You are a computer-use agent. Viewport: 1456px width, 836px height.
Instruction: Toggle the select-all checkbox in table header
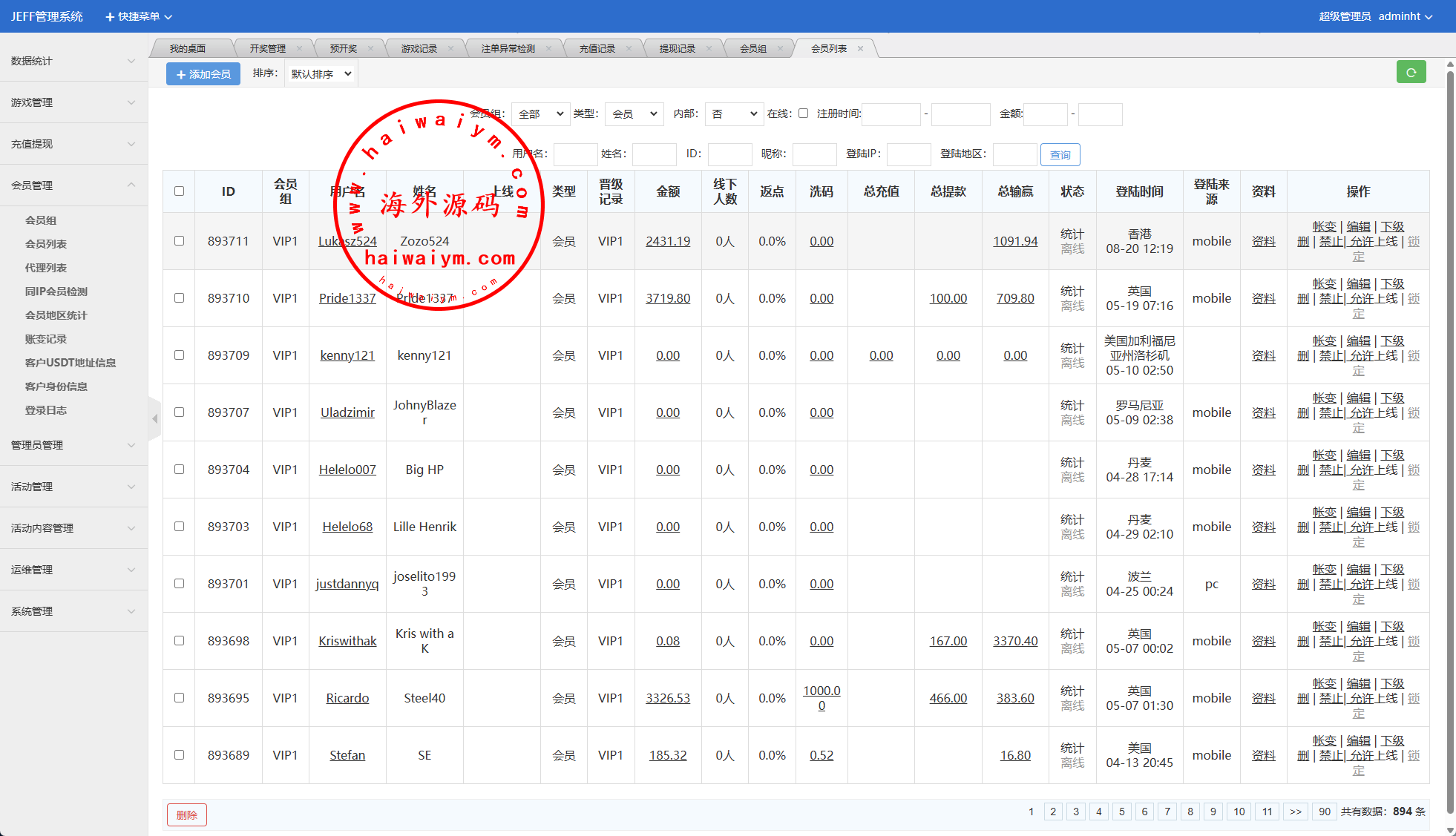tap(179, 191)
